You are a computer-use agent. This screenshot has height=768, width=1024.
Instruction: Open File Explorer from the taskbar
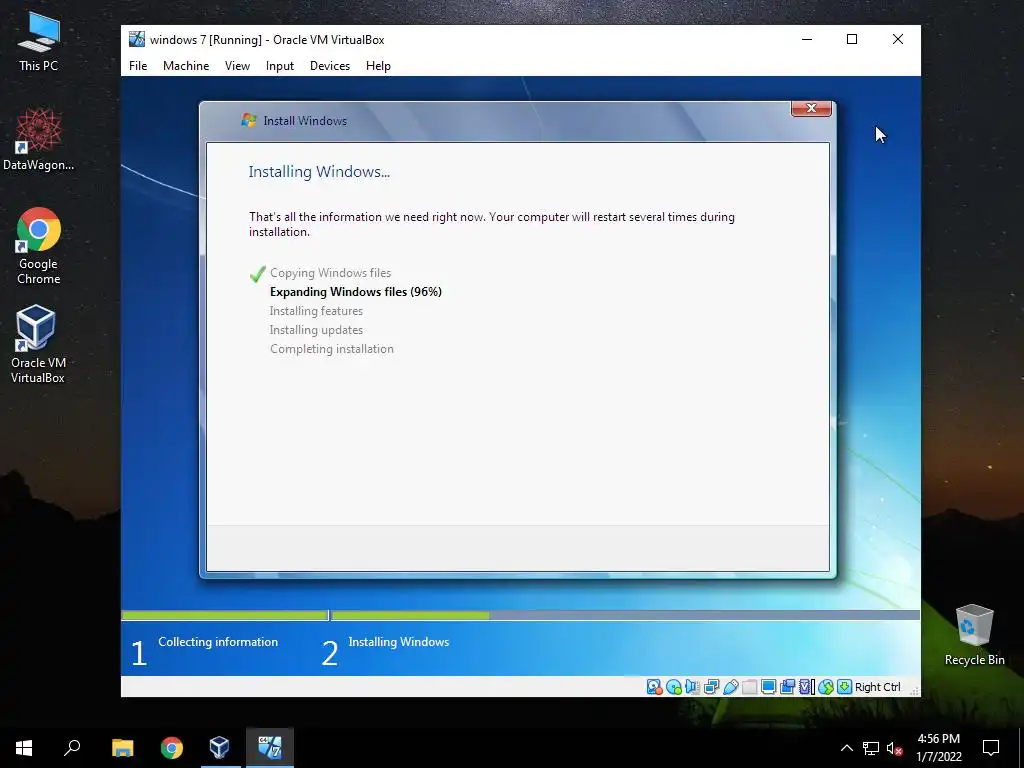point(122,748)
